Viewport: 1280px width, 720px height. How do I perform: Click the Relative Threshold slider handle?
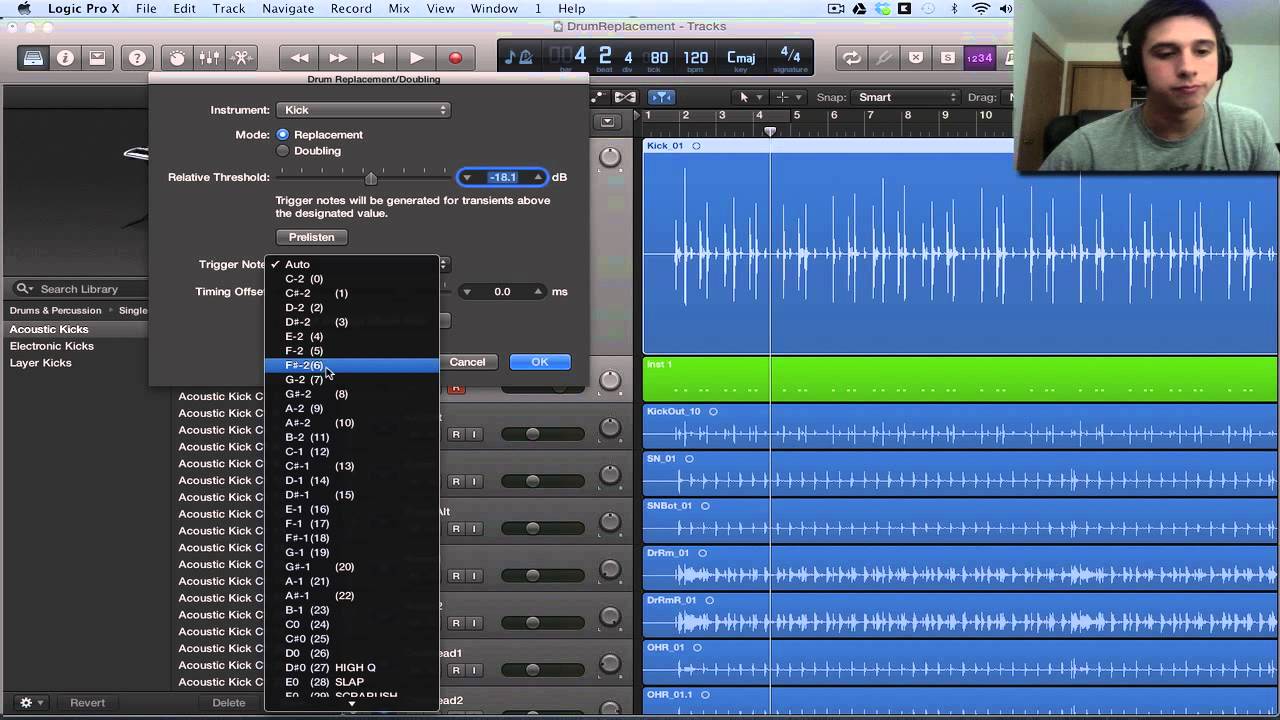pyautogui.click(x=371, y=178)
